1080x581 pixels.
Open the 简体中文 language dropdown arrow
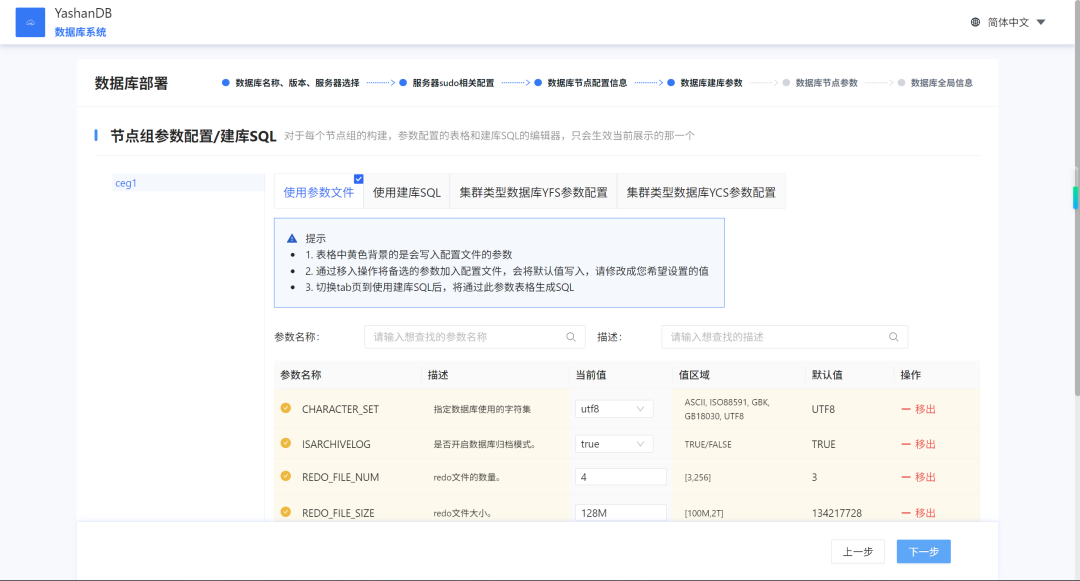click(1041, 22)
